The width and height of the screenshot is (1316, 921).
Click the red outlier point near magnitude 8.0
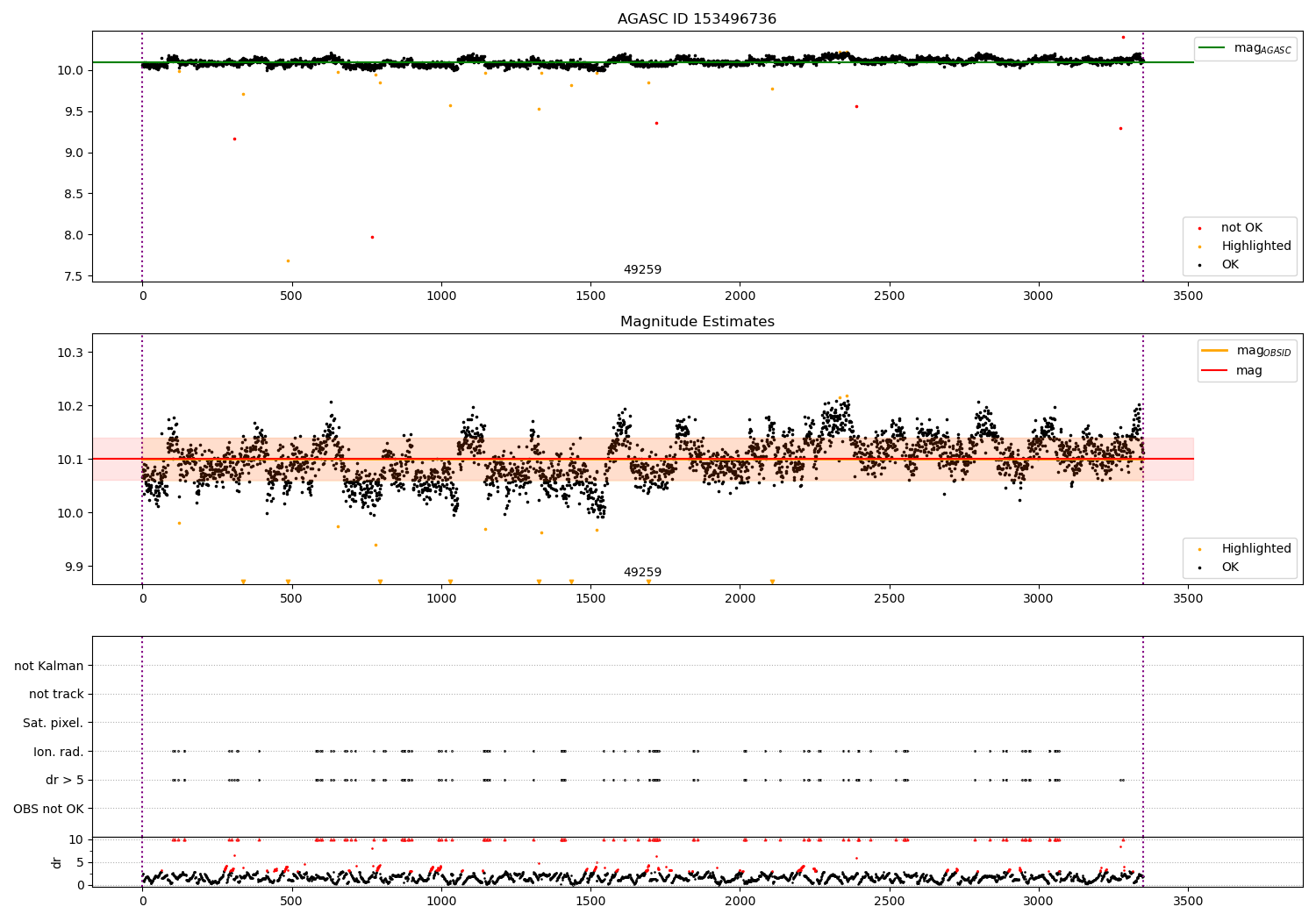[x=372, y=237]
